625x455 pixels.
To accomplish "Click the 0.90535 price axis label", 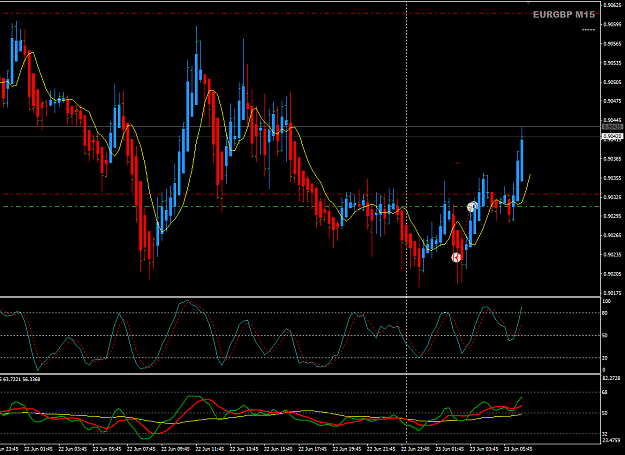I will [613, 63].
